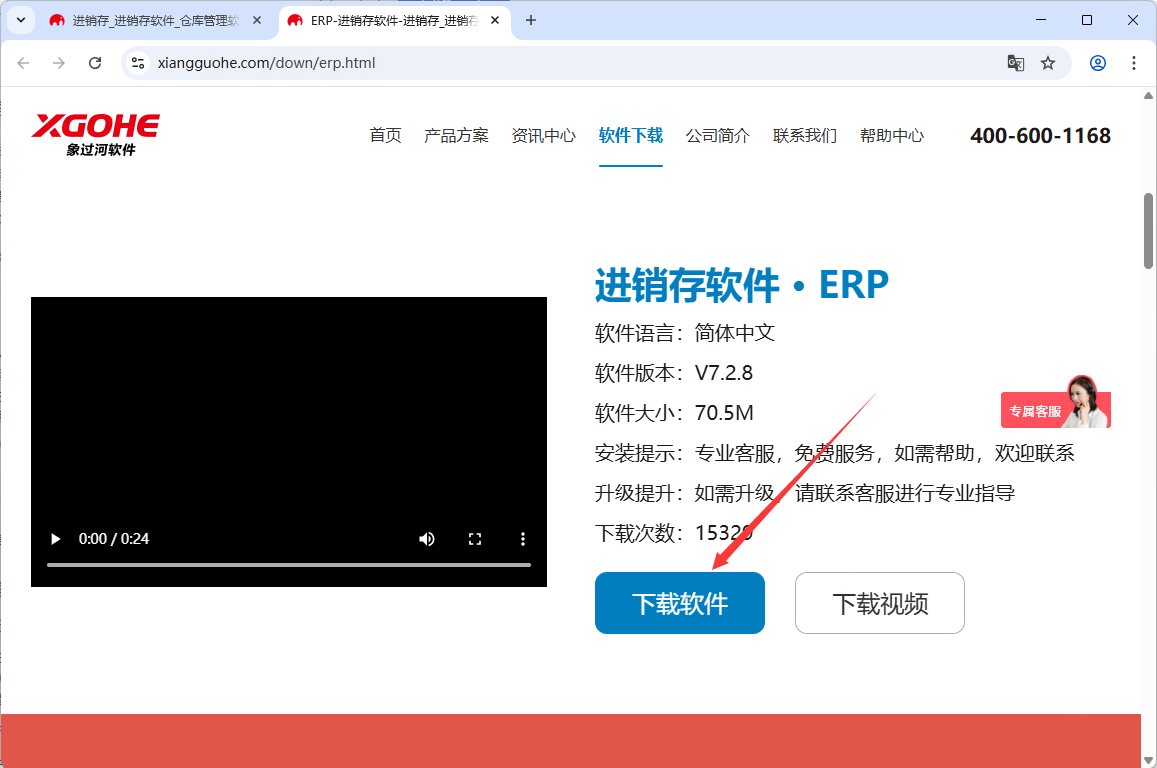Open the 专属客服 chat badge
Viewport: 1157px width, 768px height.
(1055, 403)
